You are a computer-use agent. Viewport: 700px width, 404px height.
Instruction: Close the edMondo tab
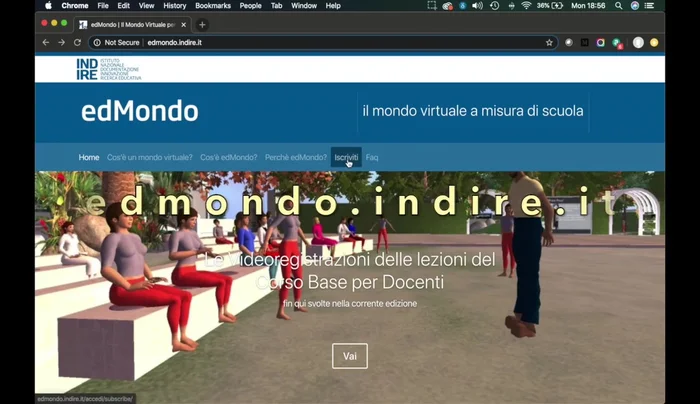(x=183, y=25)
